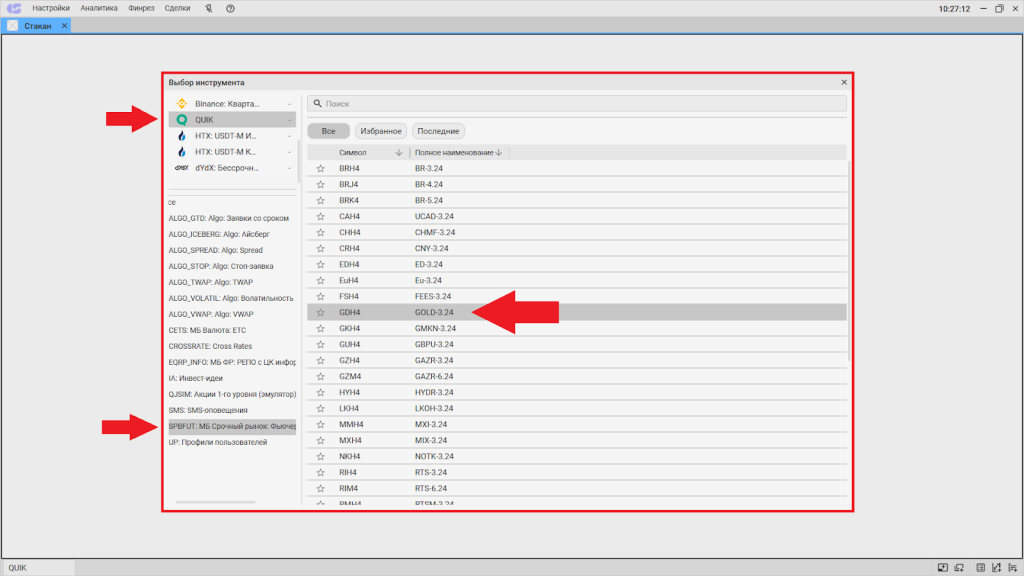Close the Стакан tab
Image resolution: width=1024 pixels, height=576 pixels.
pos(64,25)
